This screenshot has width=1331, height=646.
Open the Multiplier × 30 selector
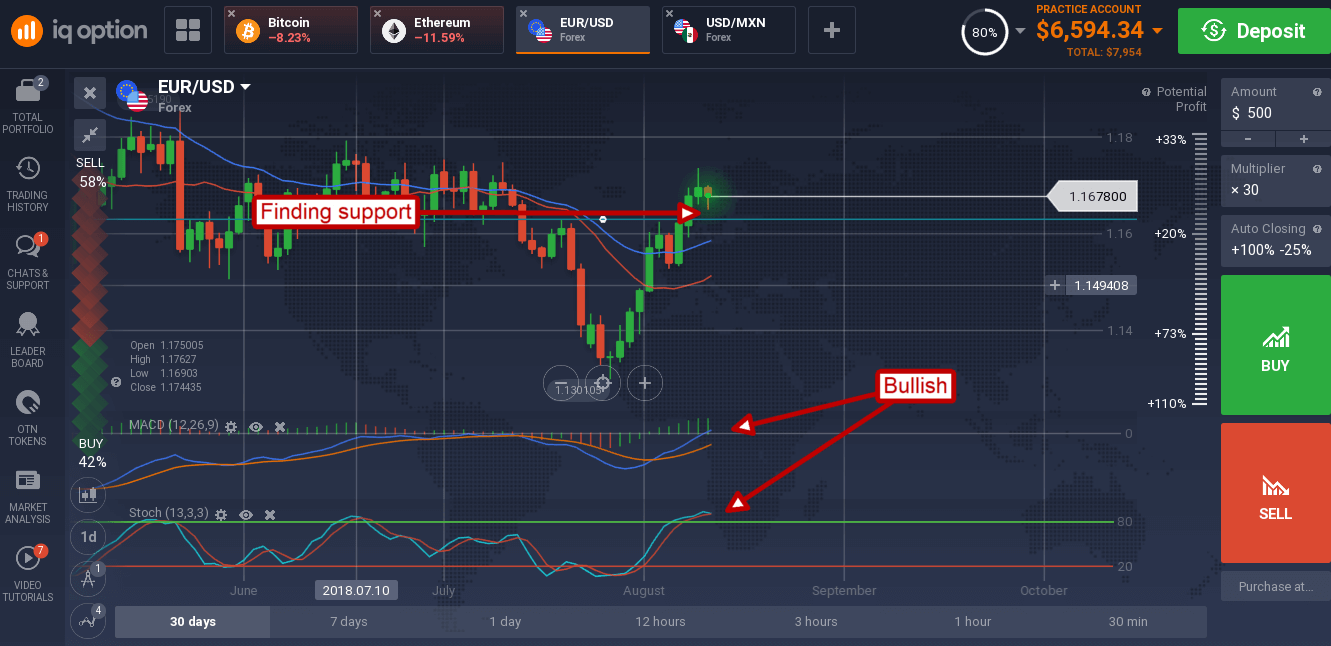[1275, 181]
